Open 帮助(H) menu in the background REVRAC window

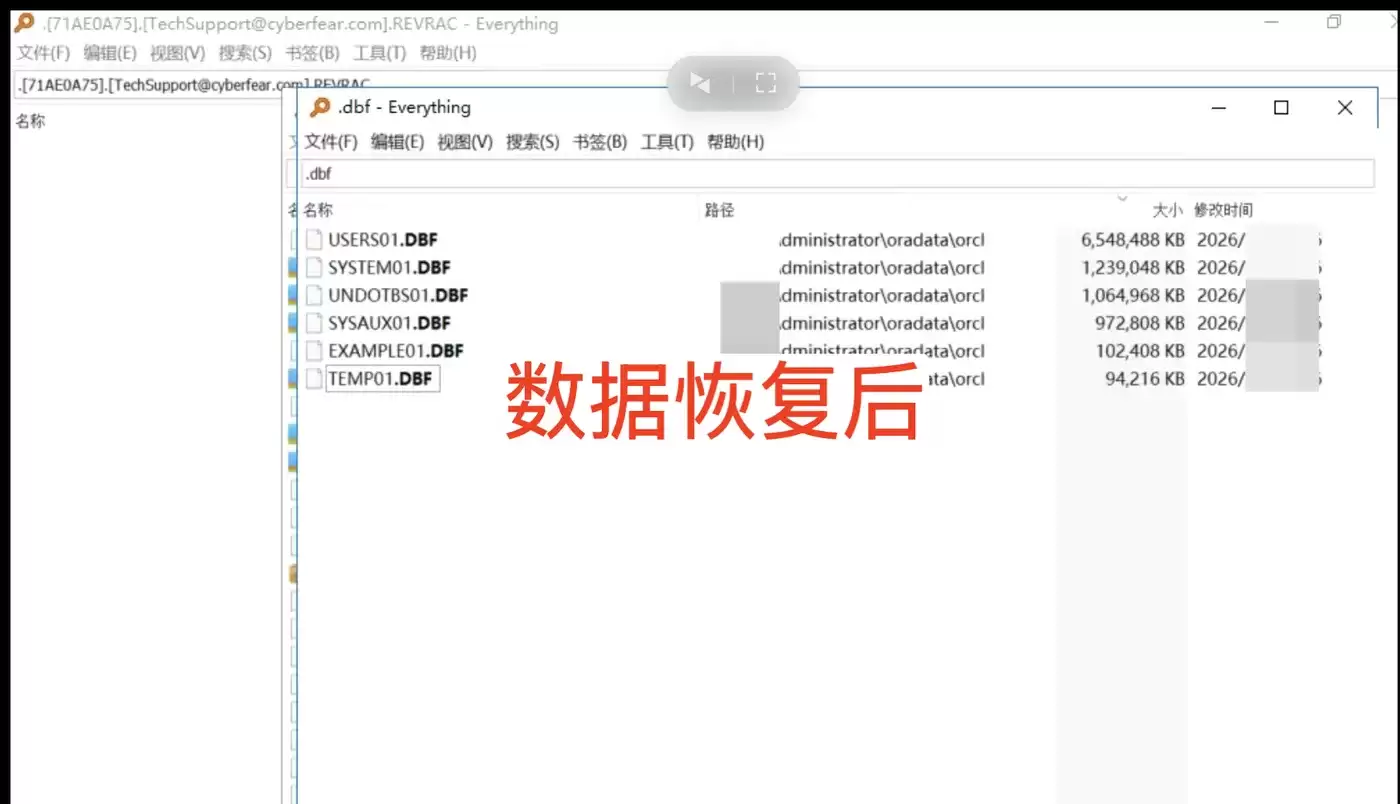pyautogui.click(x=447, y=53)
